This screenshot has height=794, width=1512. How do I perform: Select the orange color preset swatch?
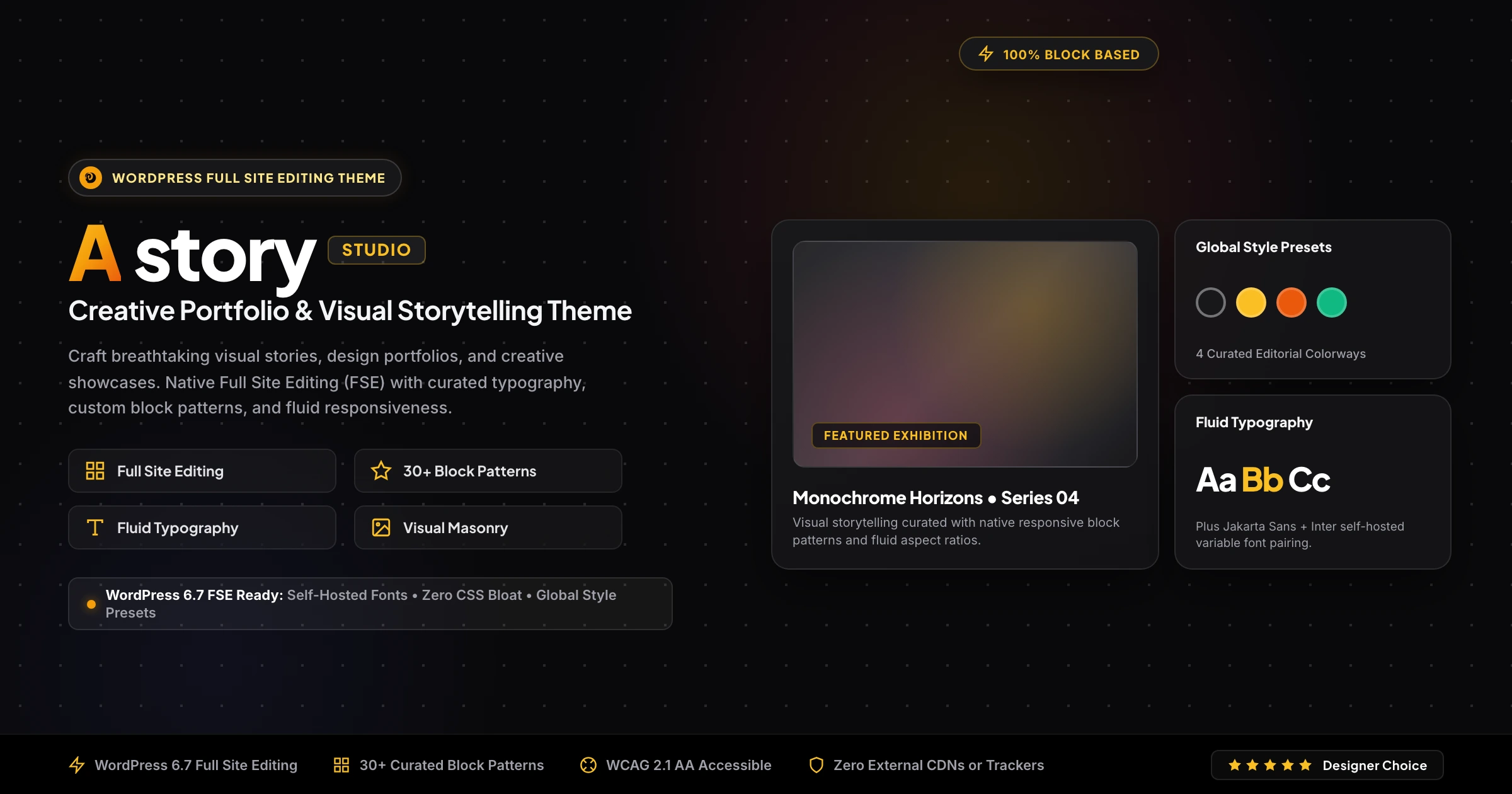pyautogui.click(x=1291, y=302)
